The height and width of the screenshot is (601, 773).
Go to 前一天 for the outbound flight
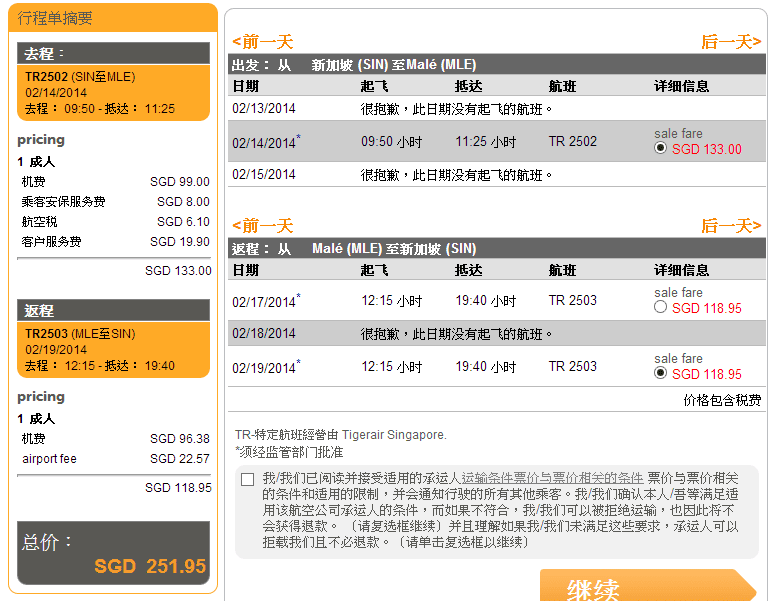click(262, 42)
